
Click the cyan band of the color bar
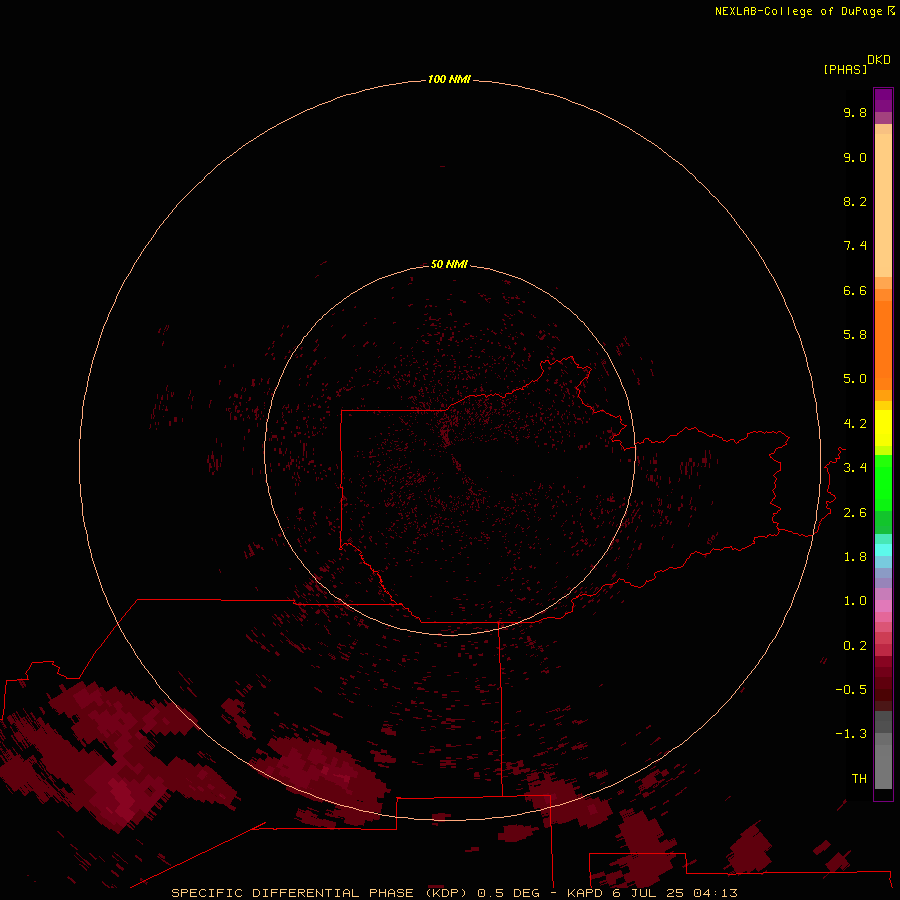point(883,549)
